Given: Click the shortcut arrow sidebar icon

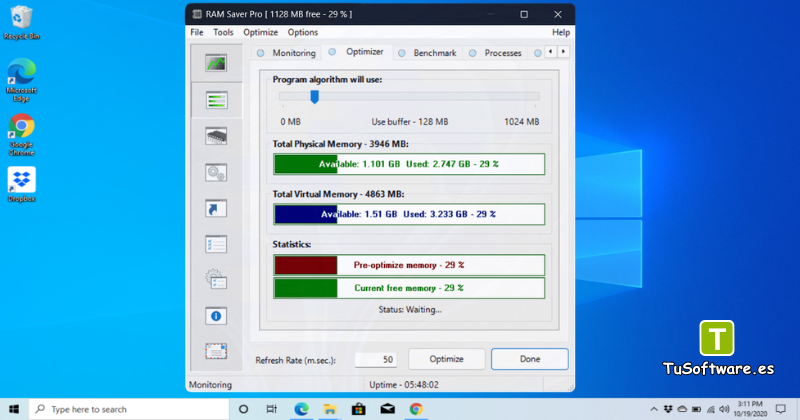Looking at the screenshot, I should coord(216,208).
